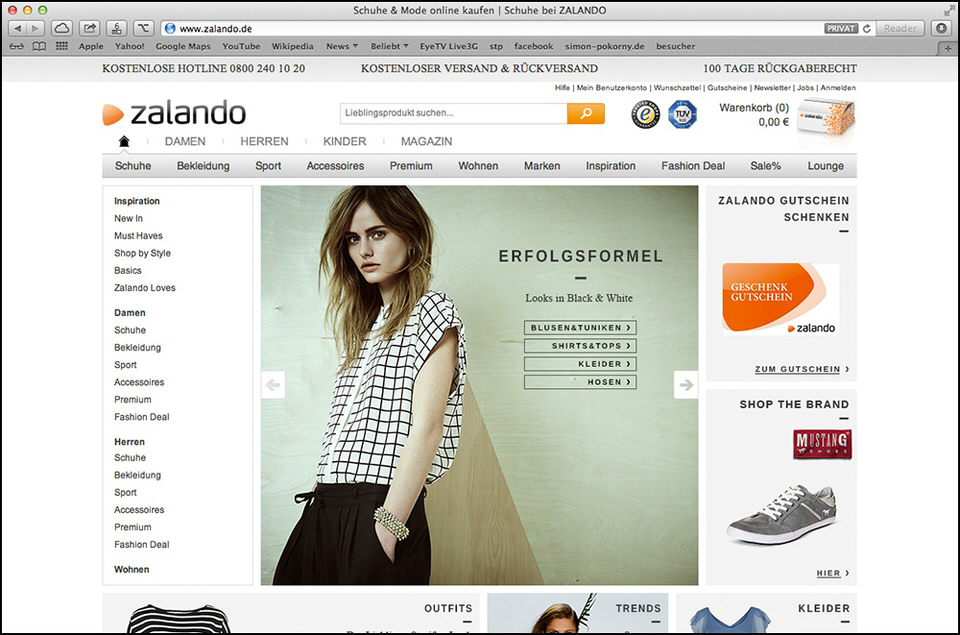Viewport: 960px width, 635px height.
Task: Open the Geschenk Gutschein card image
Action: pos(781,299)
